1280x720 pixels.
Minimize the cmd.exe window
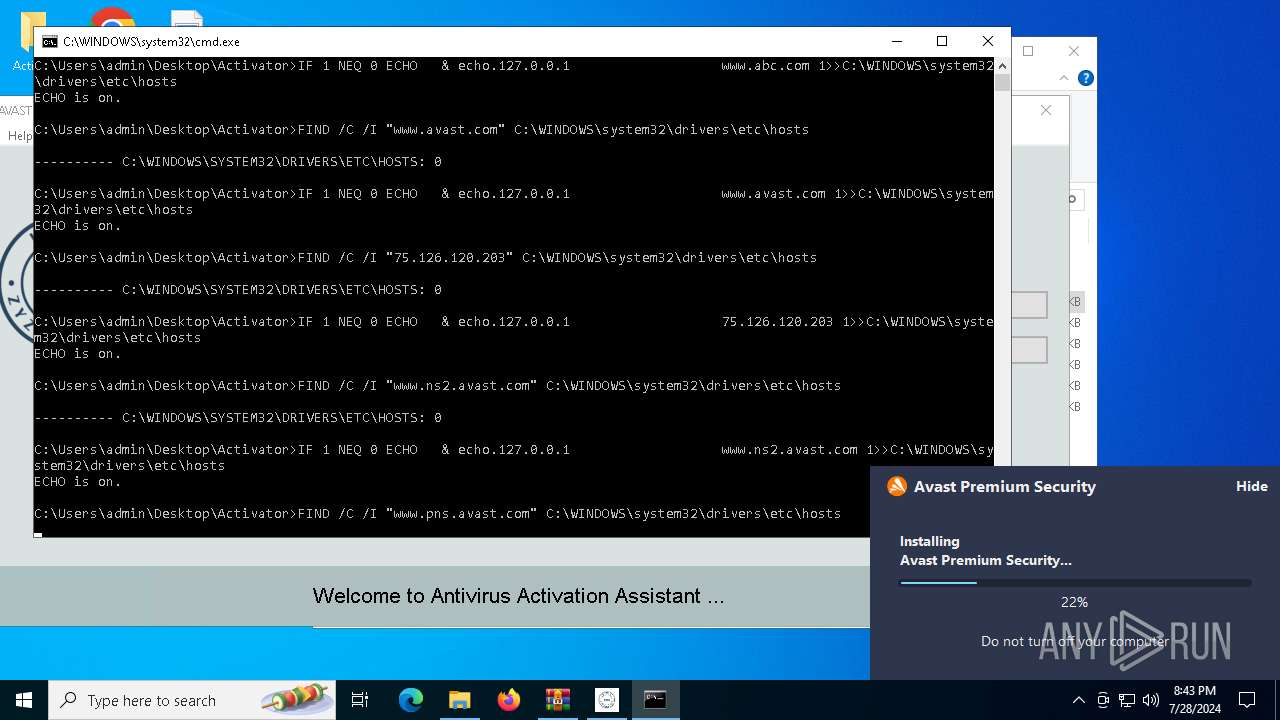click(896, 42)
